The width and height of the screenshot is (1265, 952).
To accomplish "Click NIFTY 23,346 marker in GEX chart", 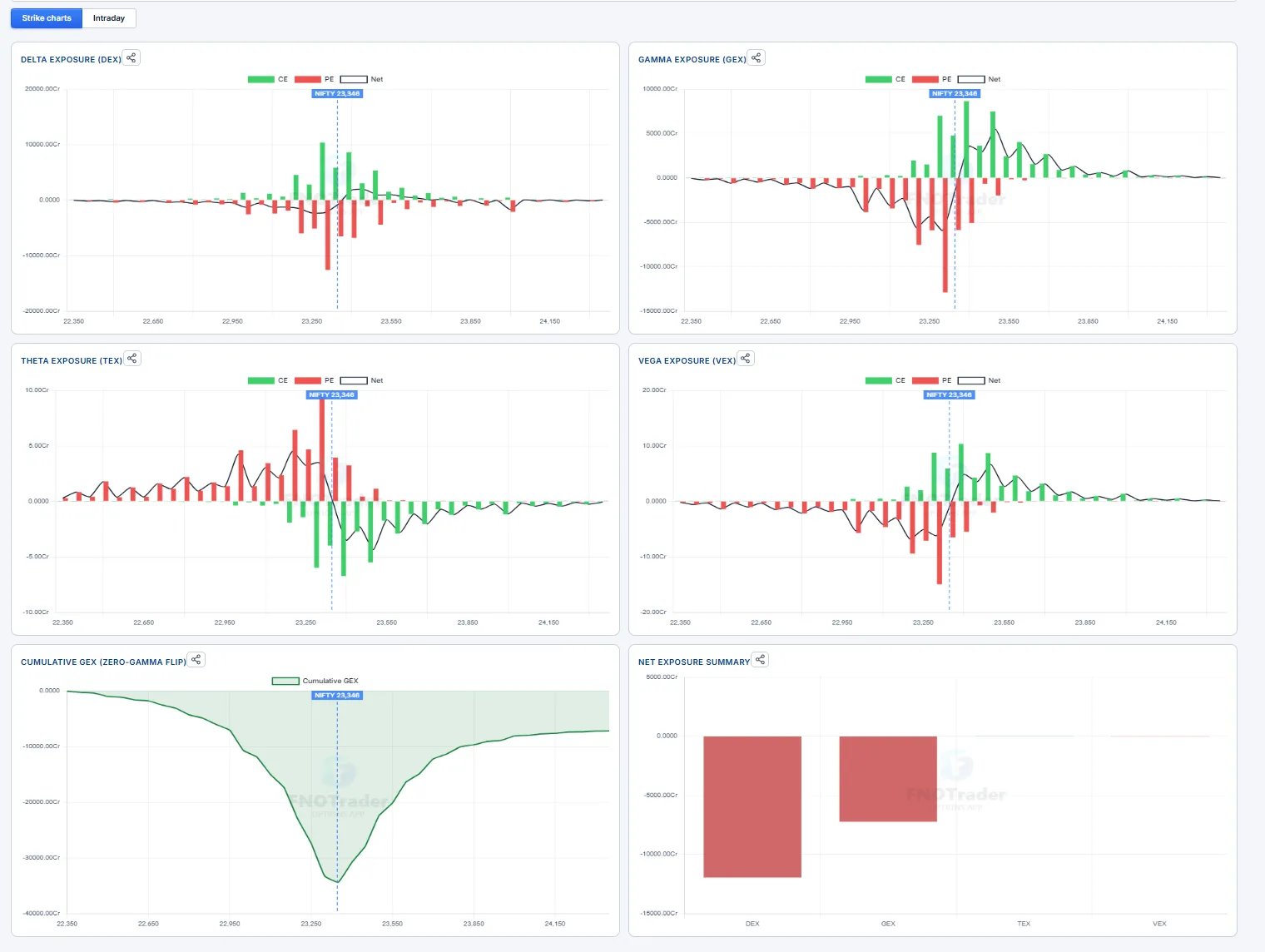I will click(955, 93).
